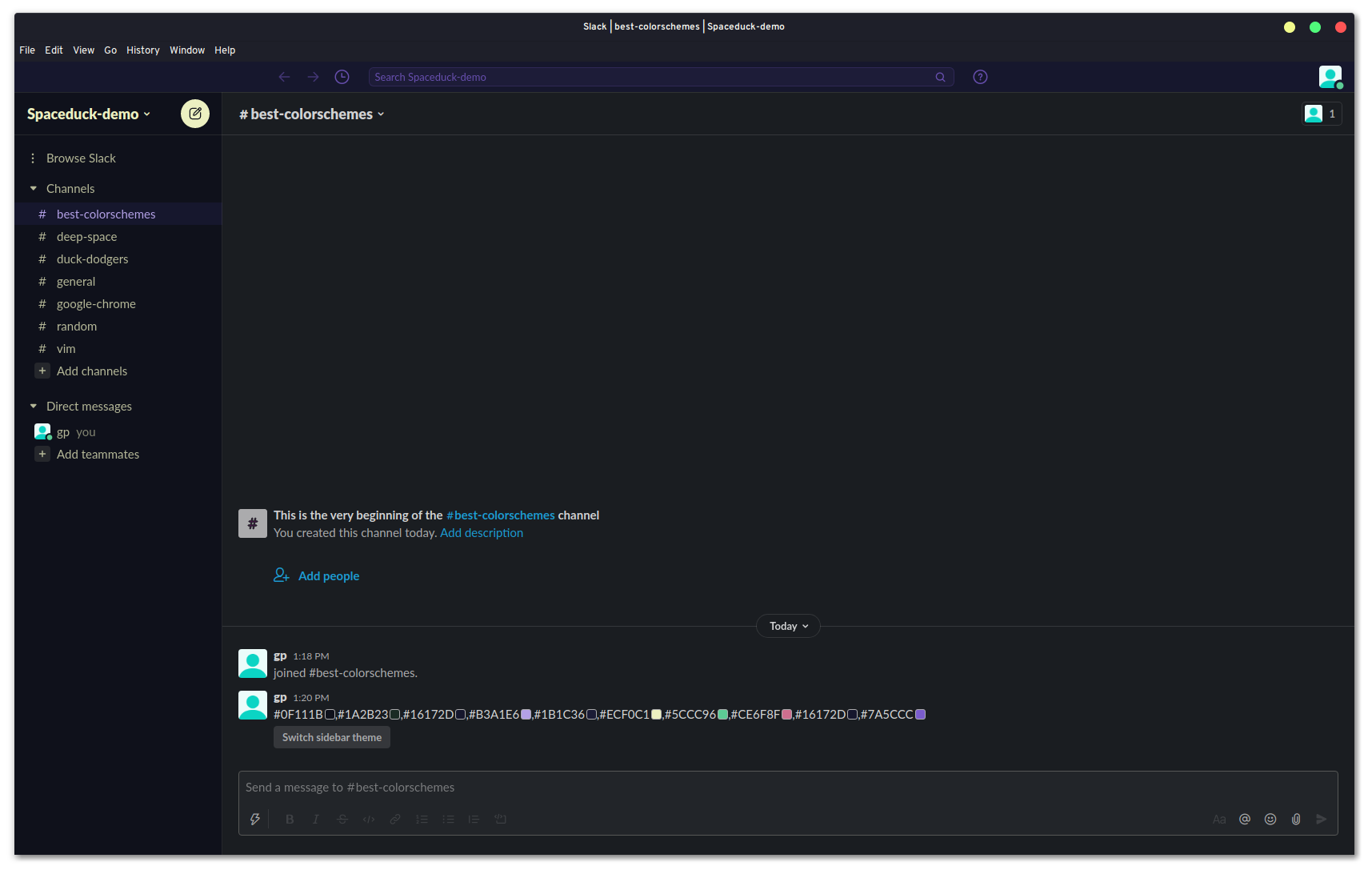Open the View menu

[83, 50]
